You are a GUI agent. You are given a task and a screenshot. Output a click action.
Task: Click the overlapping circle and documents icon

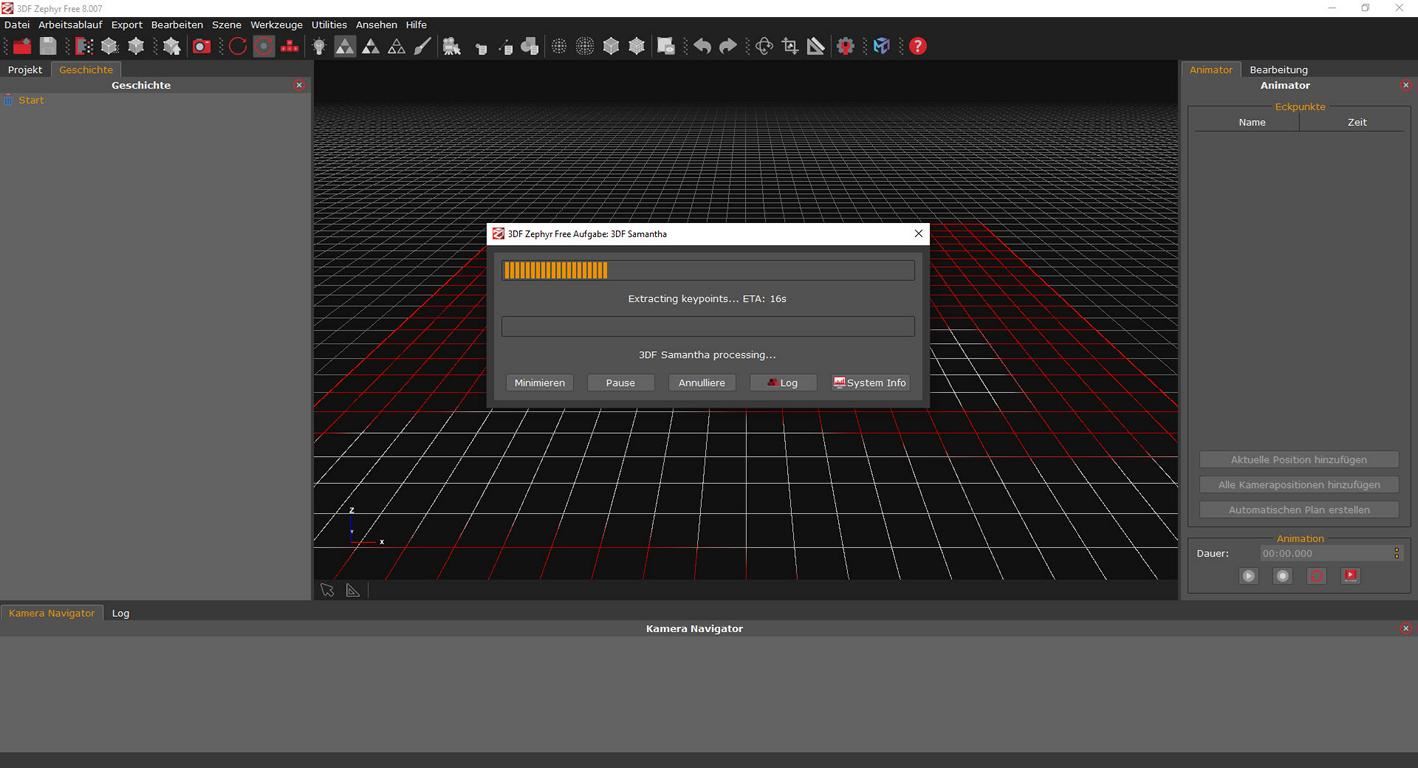[530, 46]
